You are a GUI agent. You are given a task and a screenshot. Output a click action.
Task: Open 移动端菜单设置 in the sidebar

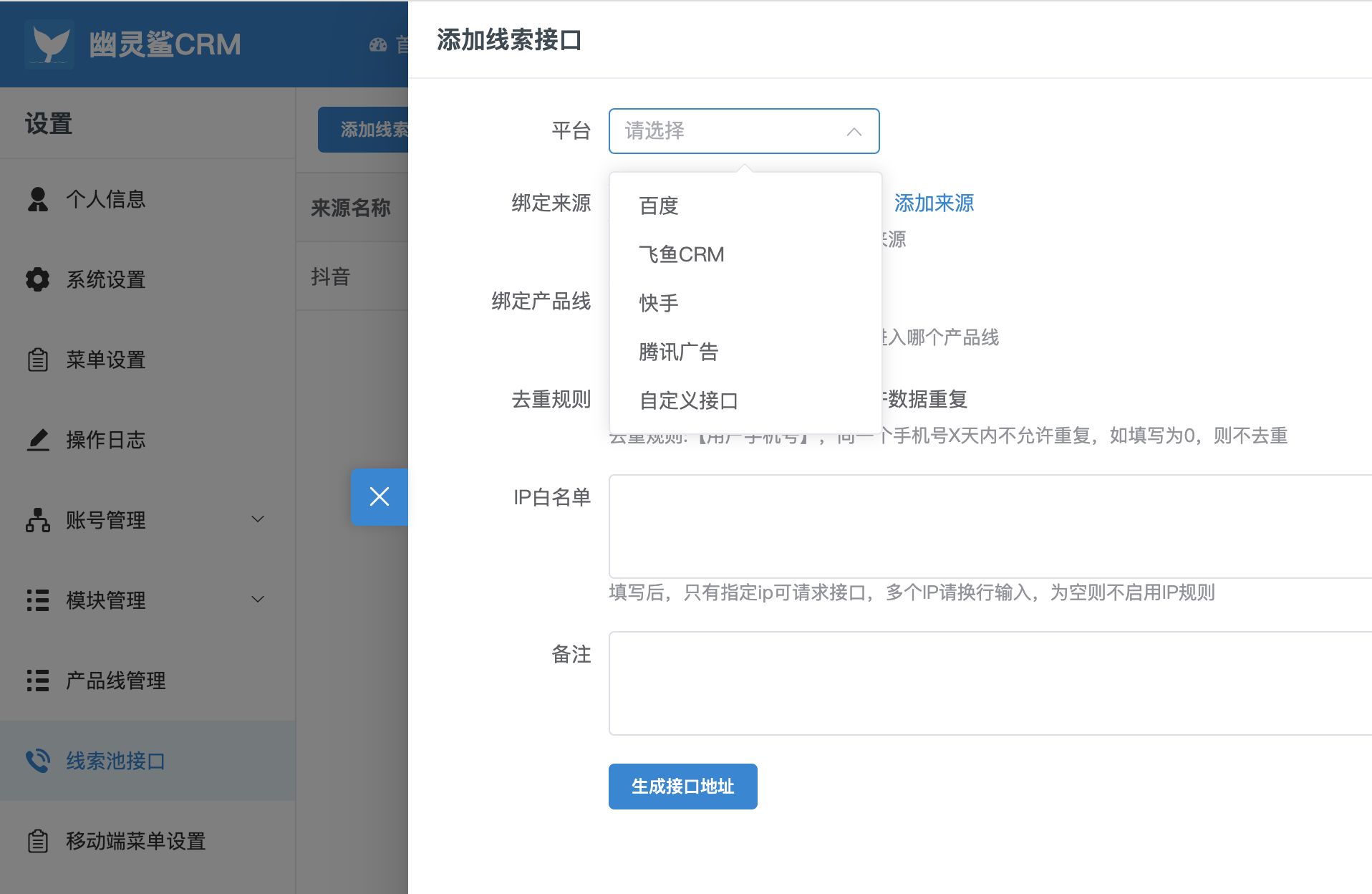click(148, 841)
